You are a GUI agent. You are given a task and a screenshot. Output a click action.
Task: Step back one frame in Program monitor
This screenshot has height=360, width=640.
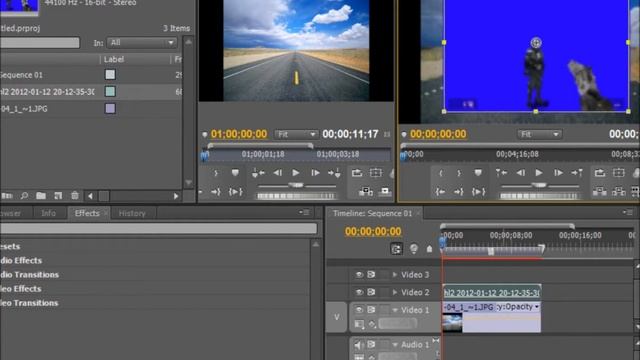521,173
